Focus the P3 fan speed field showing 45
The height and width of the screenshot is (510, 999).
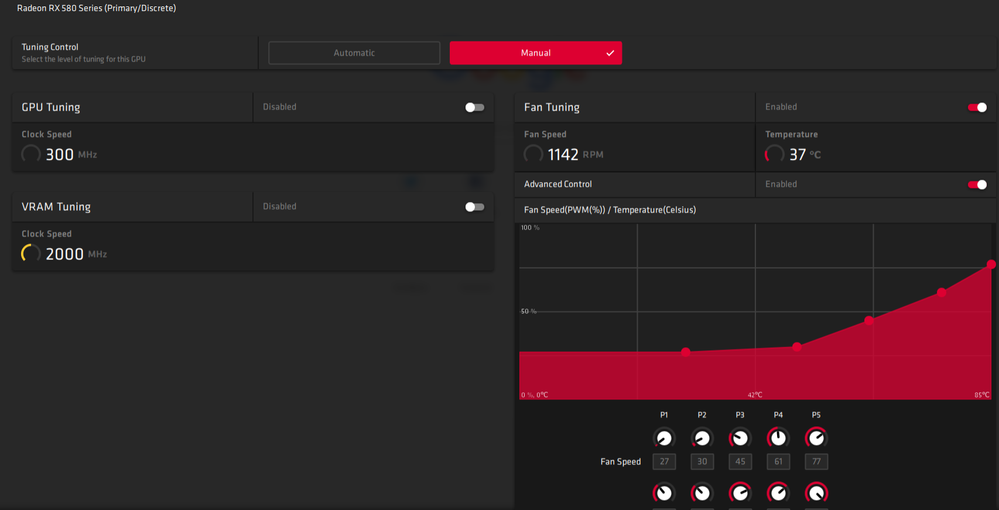tap(740, 462)
